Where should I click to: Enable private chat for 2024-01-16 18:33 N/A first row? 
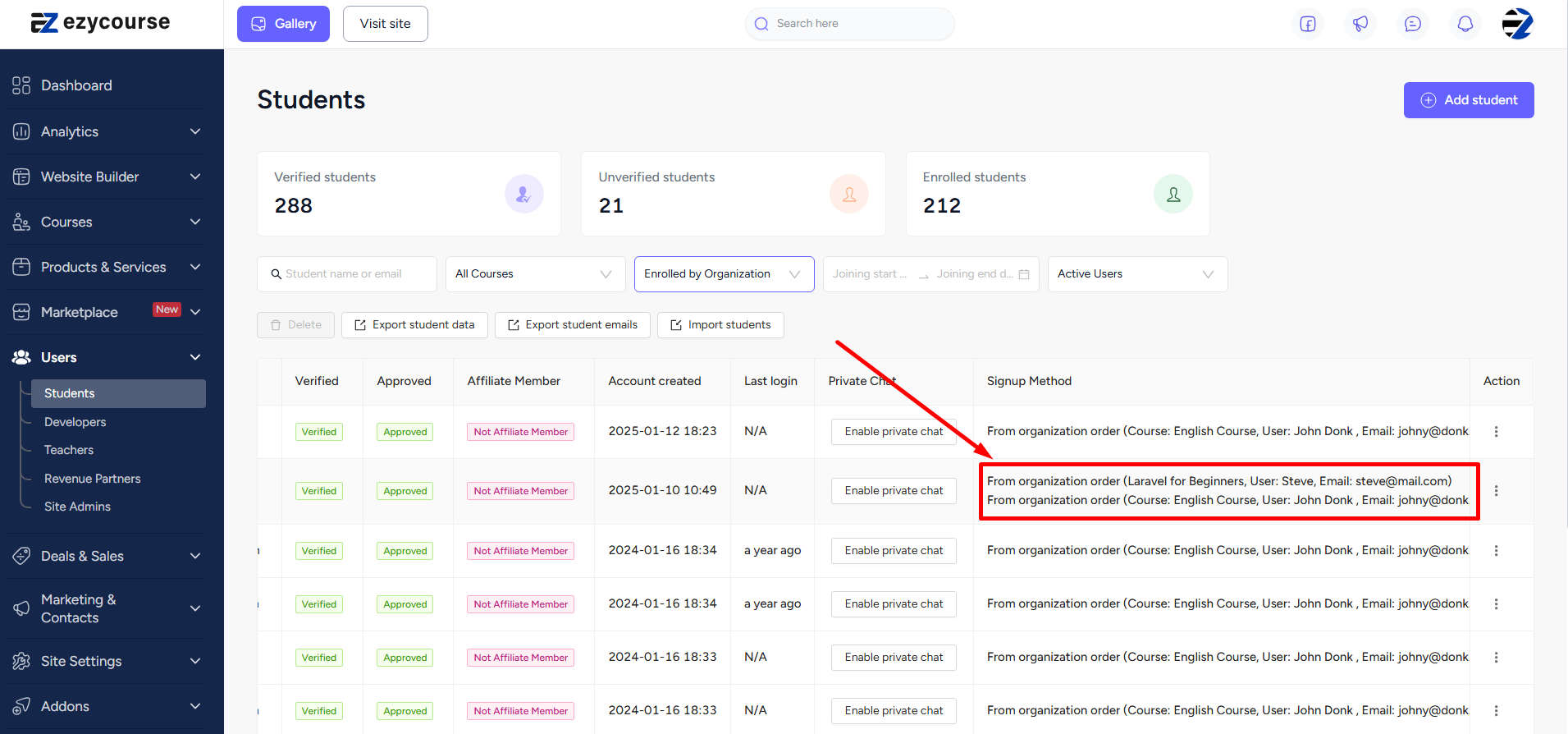[894, 658]
